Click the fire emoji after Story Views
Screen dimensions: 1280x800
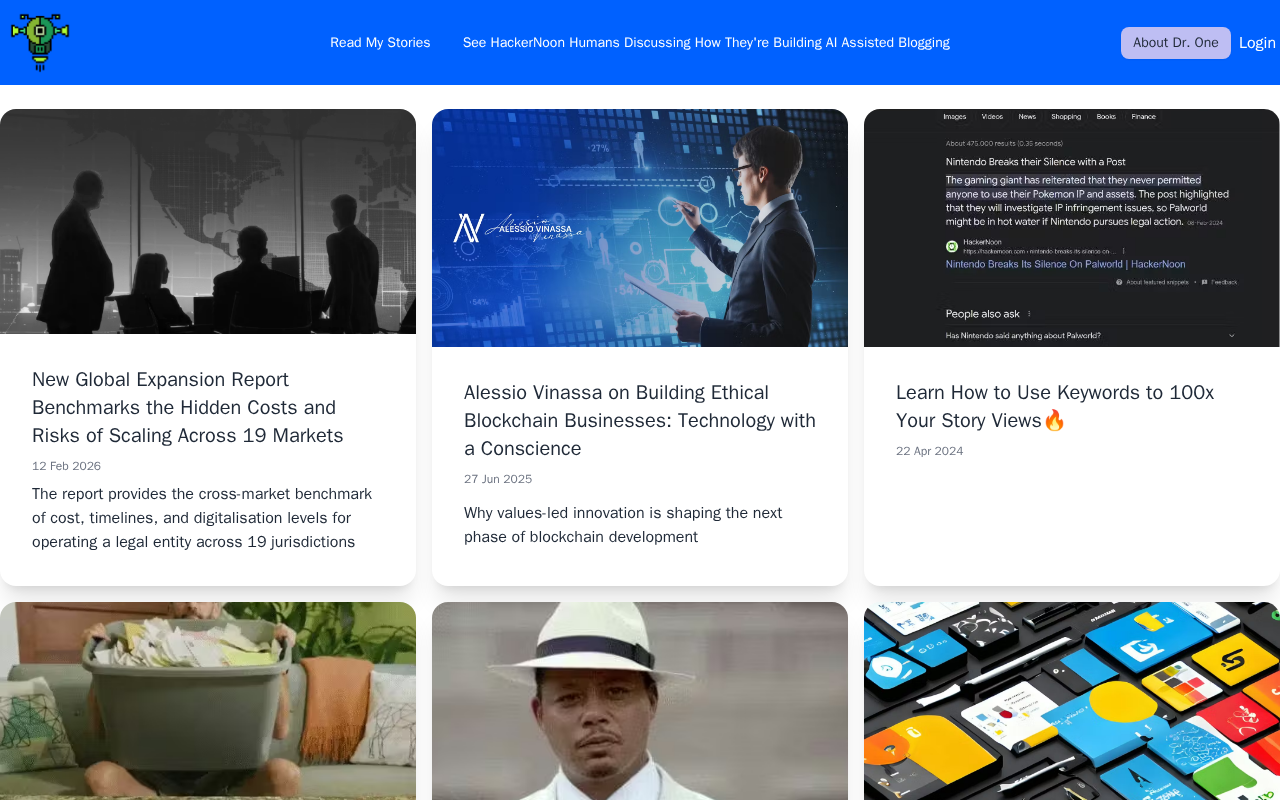coord(1054,421)
